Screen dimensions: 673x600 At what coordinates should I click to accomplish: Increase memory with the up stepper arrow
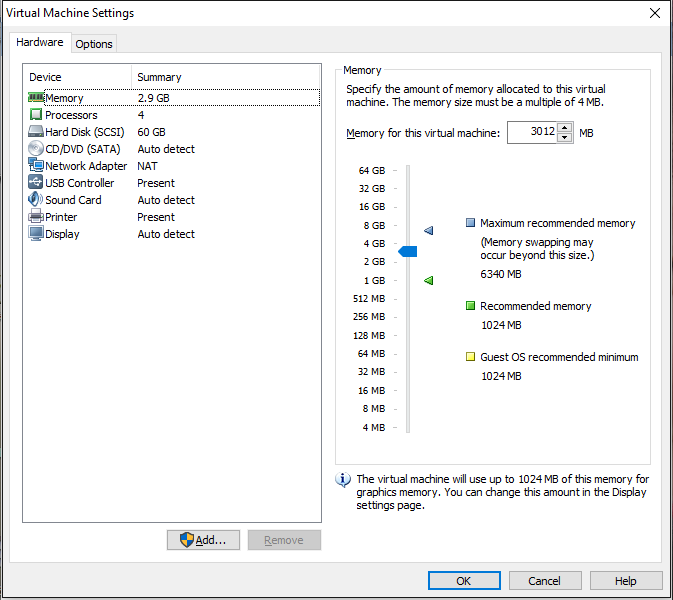(x=565, y=128)
